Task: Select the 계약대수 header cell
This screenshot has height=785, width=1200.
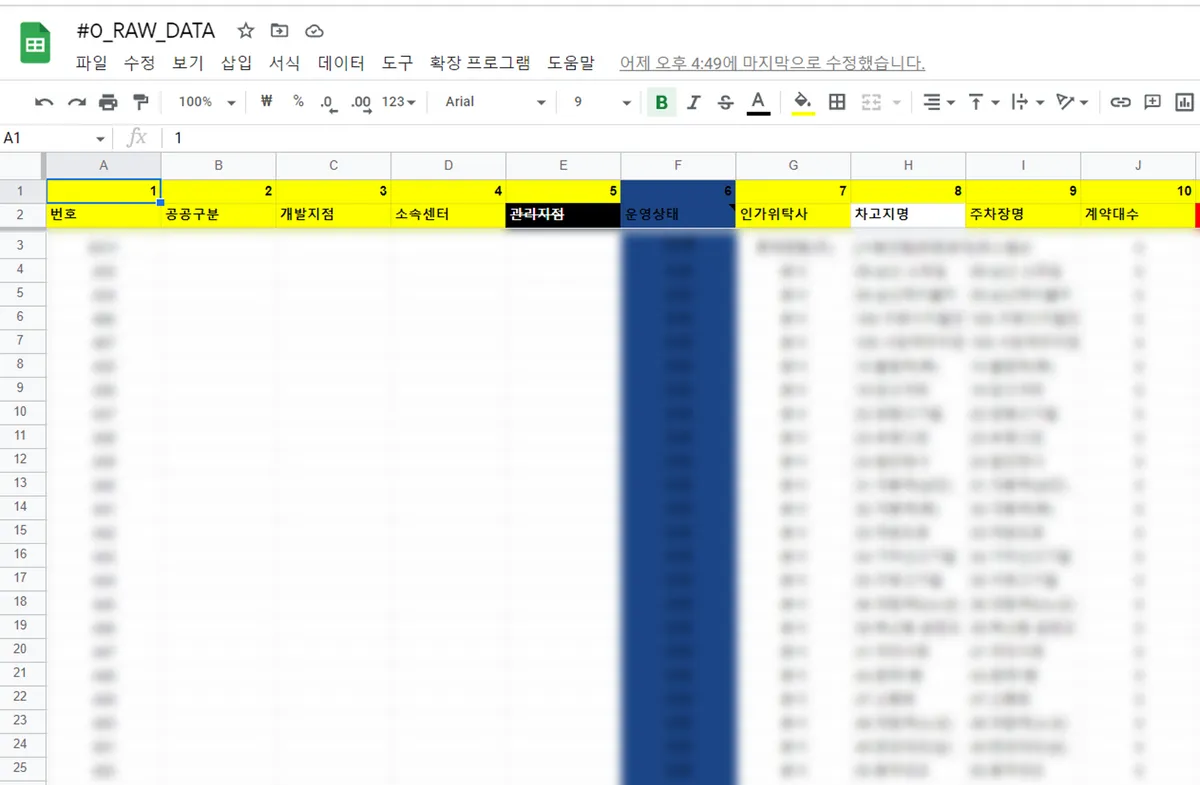Action: (x=1139, y=214)
